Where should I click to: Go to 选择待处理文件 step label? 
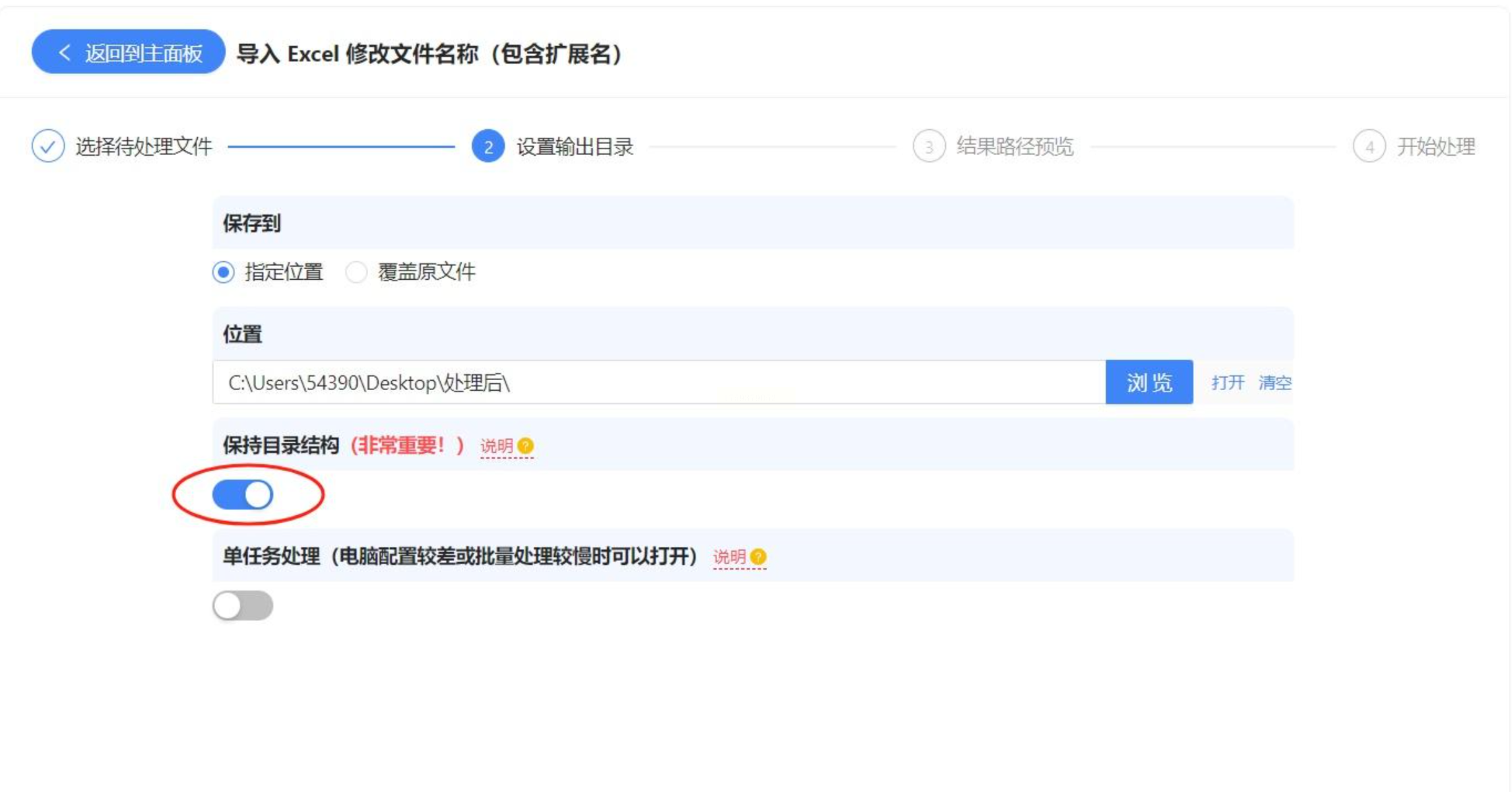[144, 146]
